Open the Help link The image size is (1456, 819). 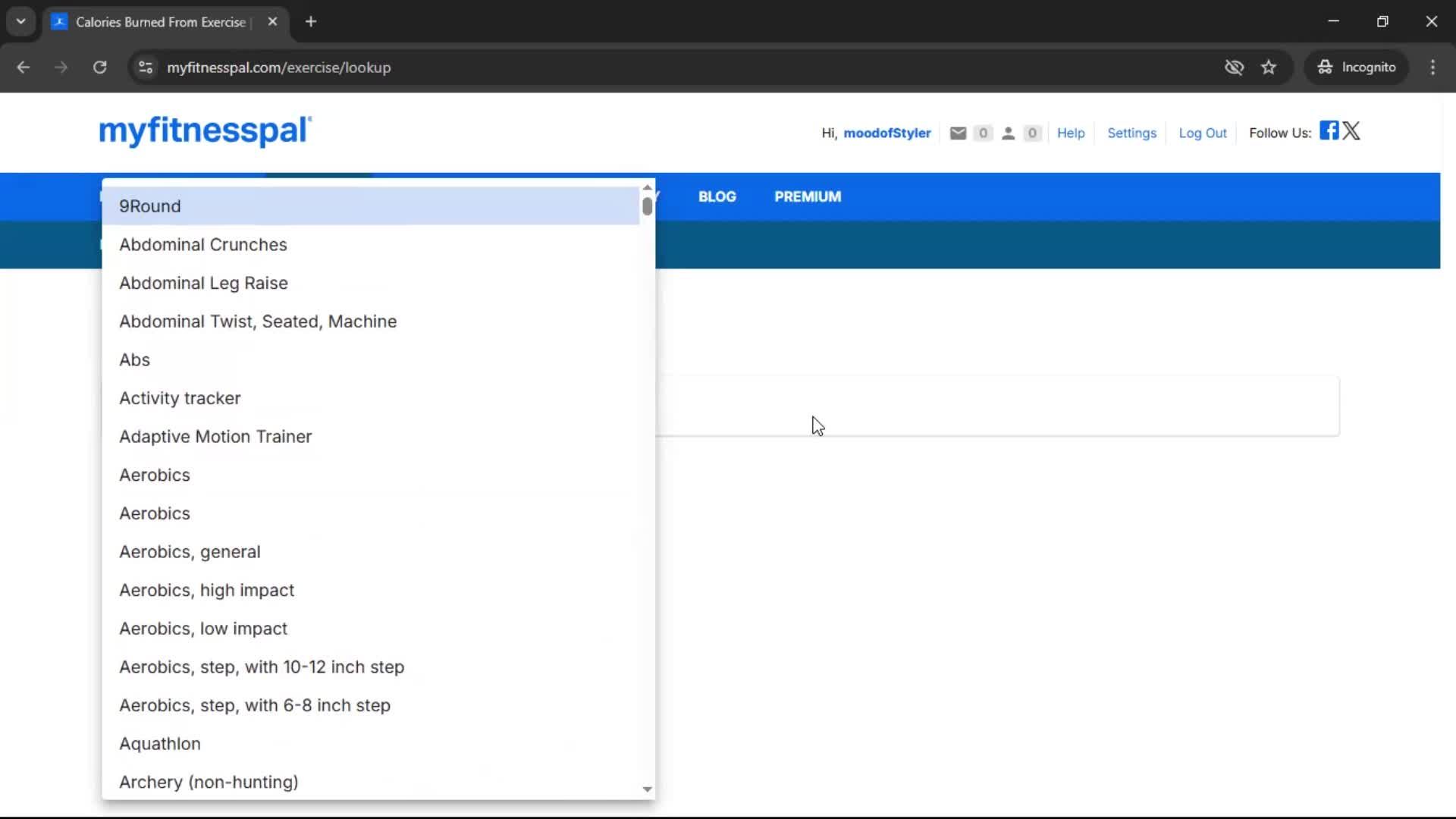coord(1071,133)
